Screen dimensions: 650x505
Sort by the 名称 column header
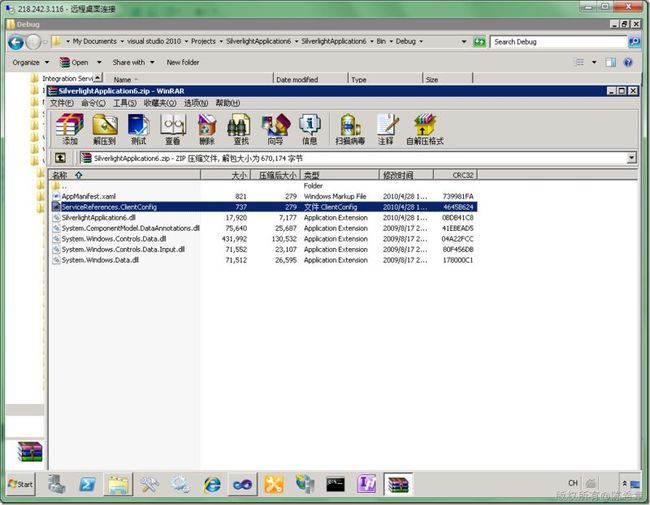coord(125,175)
